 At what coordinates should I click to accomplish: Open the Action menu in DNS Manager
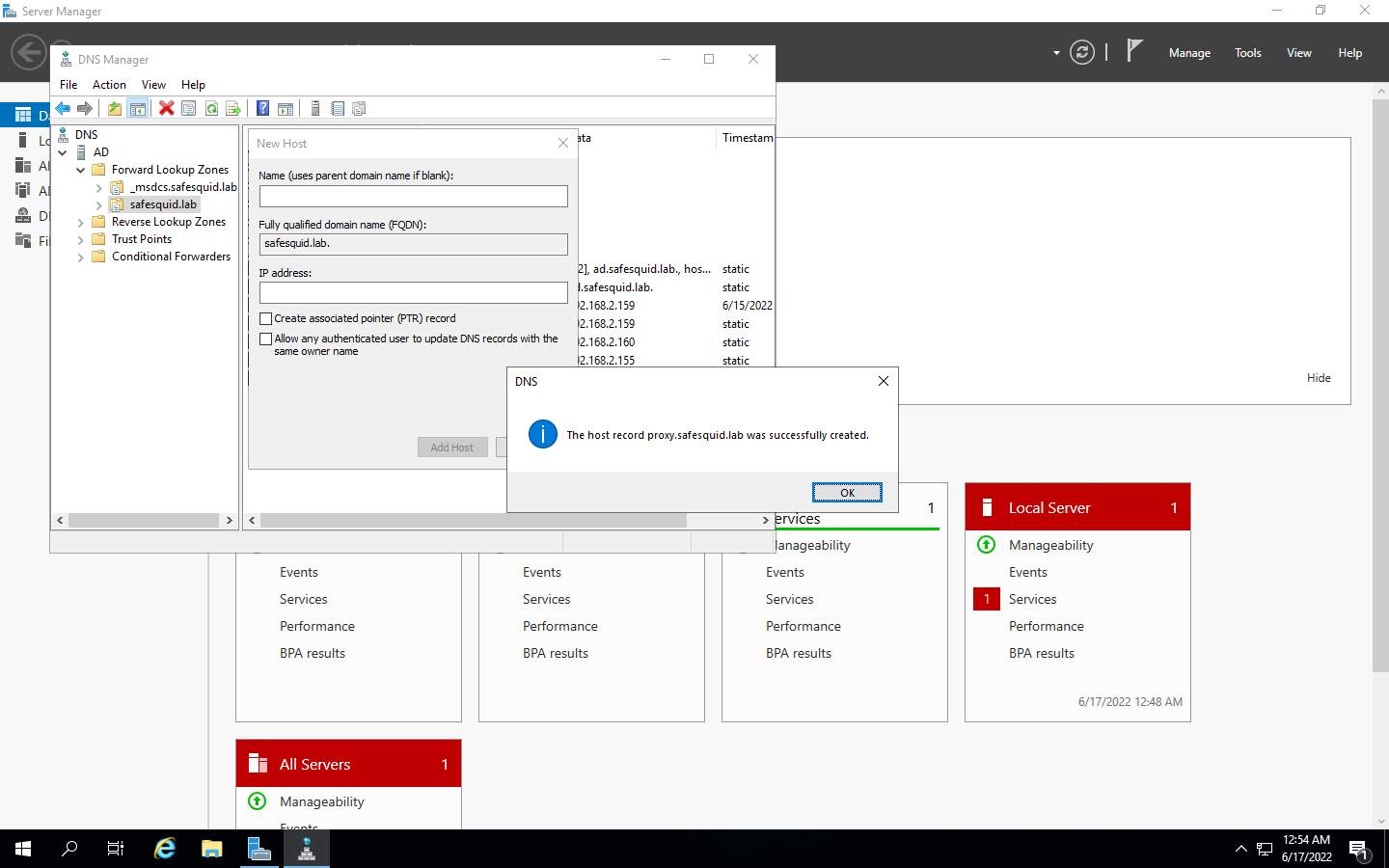(x=109, y=85)
